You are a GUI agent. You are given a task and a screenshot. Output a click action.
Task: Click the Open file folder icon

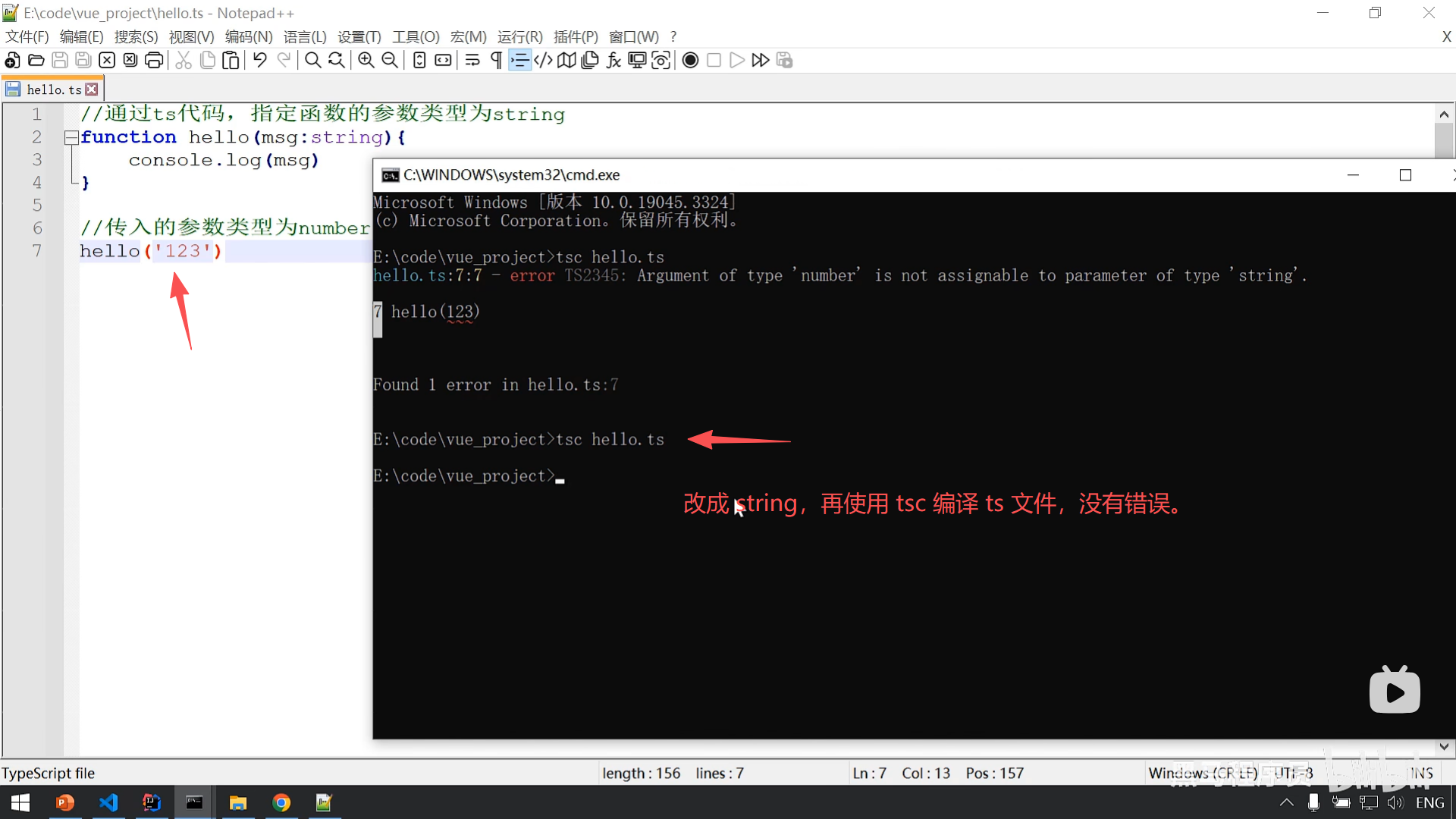coord(36,61)
